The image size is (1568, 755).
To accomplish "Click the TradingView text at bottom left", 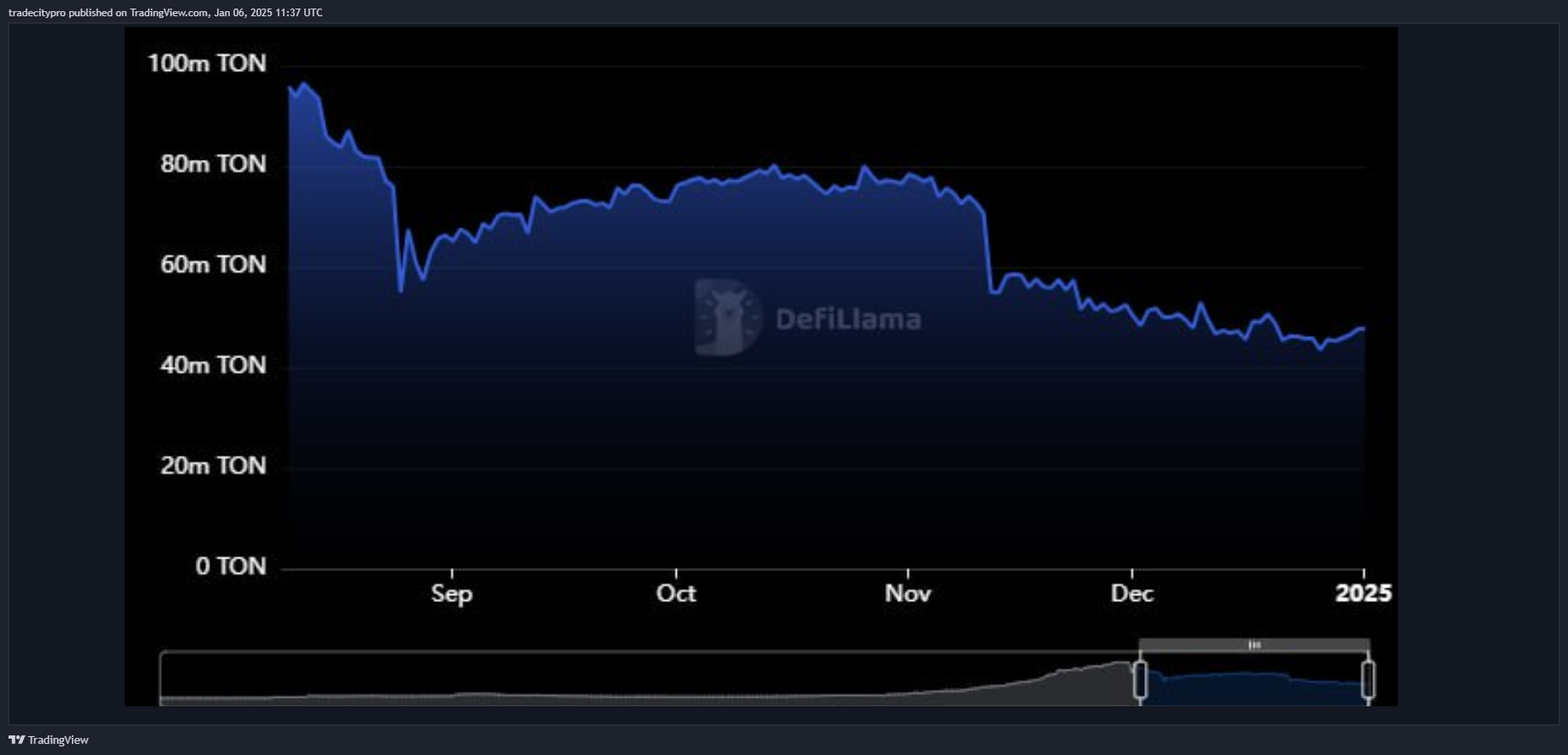I will [x=58, y=740].
